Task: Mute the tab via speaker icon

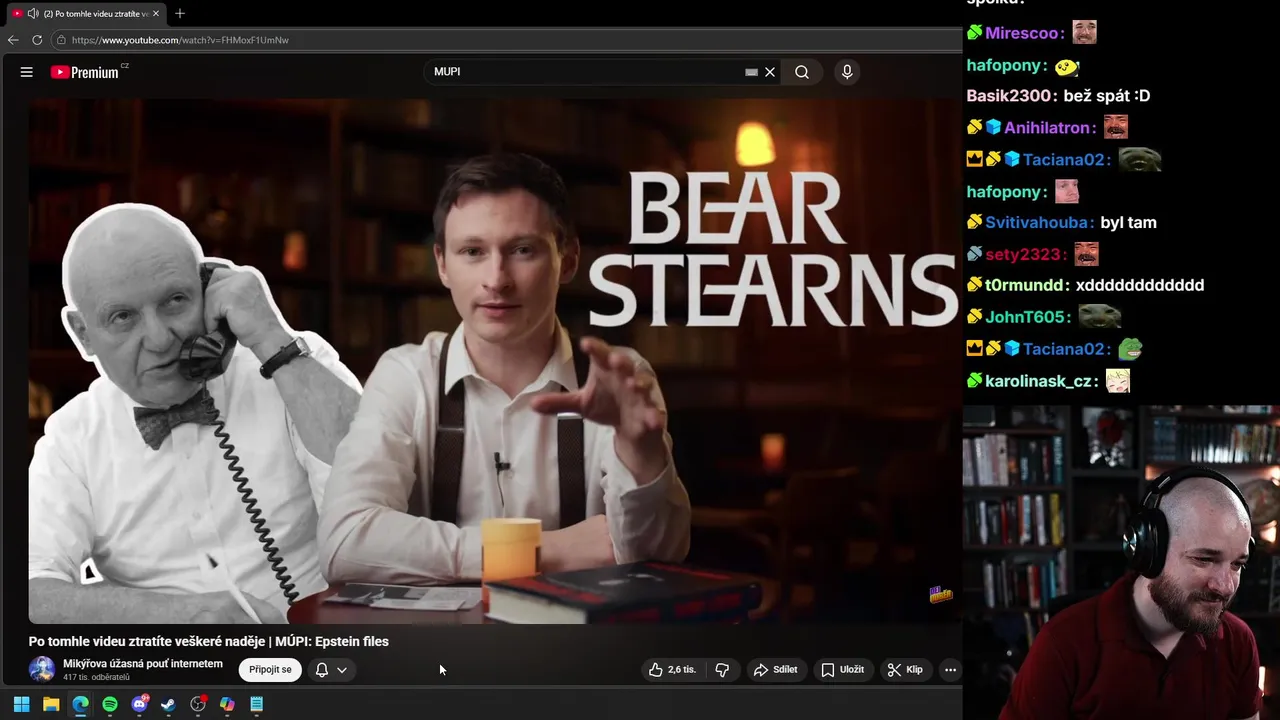Action: [x=33, y=14]
